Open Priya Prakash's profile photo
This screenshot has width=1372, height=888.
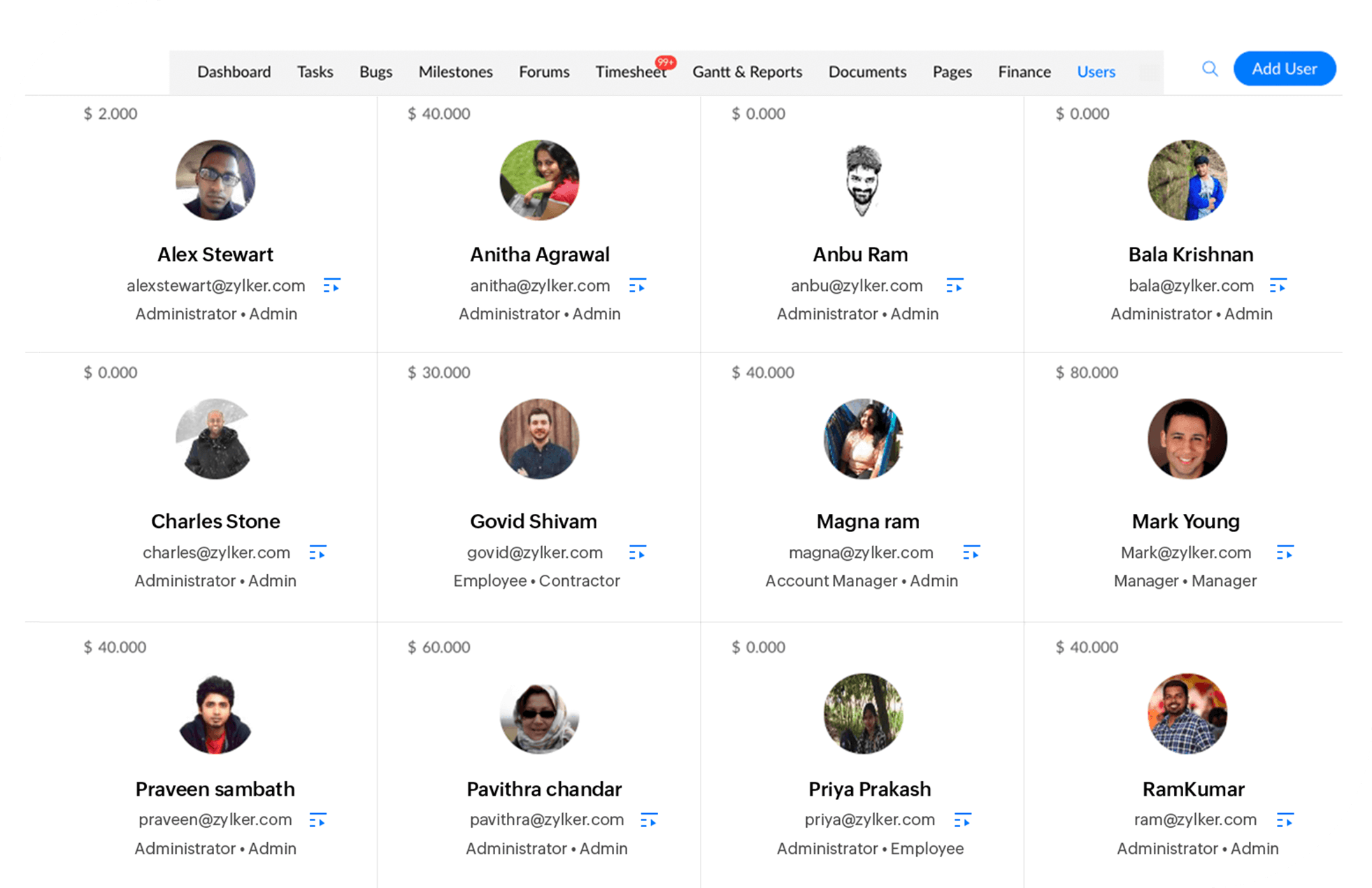(863, 713)
